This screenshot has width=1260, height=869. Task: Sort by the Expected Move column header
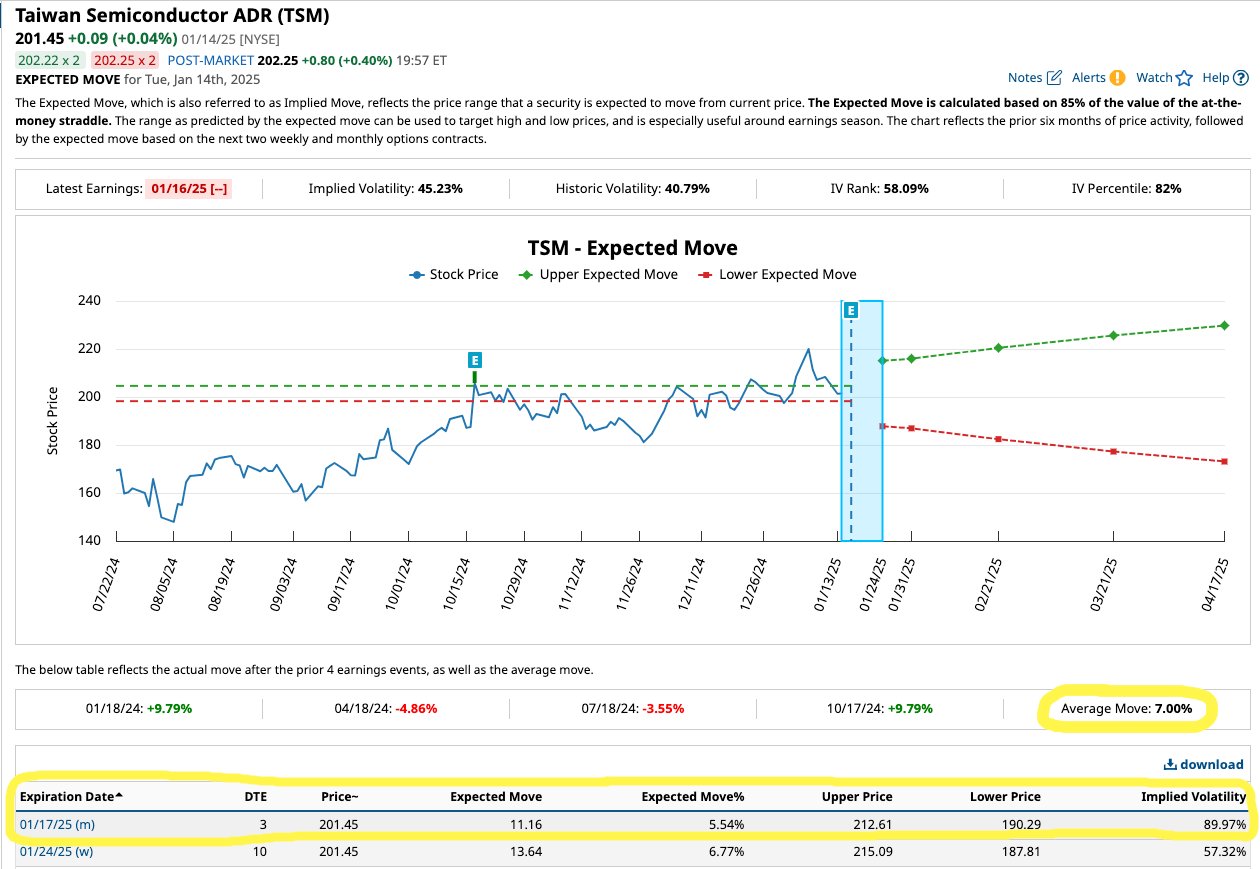pos(496,797)
